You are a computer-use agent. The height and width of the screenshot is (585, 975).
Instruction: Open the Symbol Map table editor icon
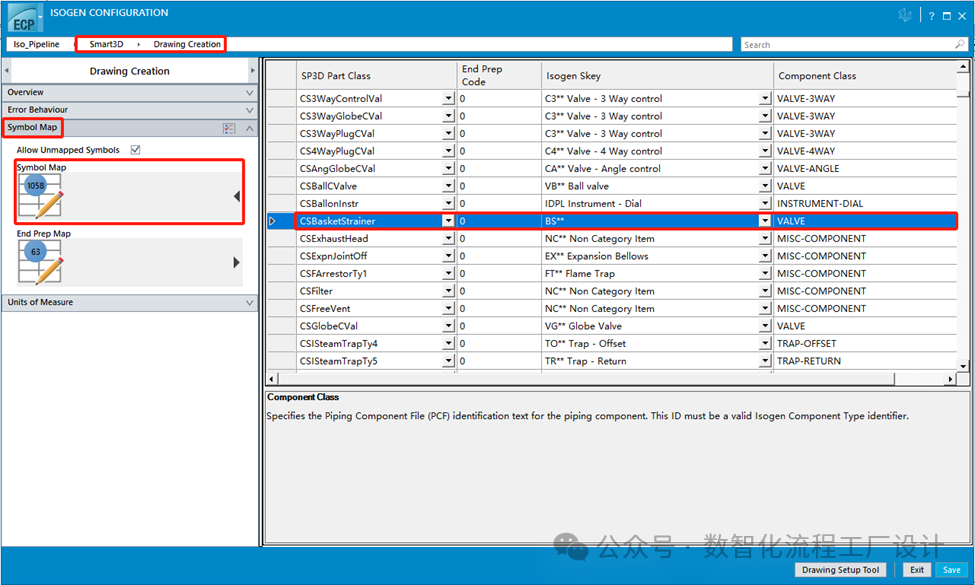pyautogui.click(x=40, y=196)
